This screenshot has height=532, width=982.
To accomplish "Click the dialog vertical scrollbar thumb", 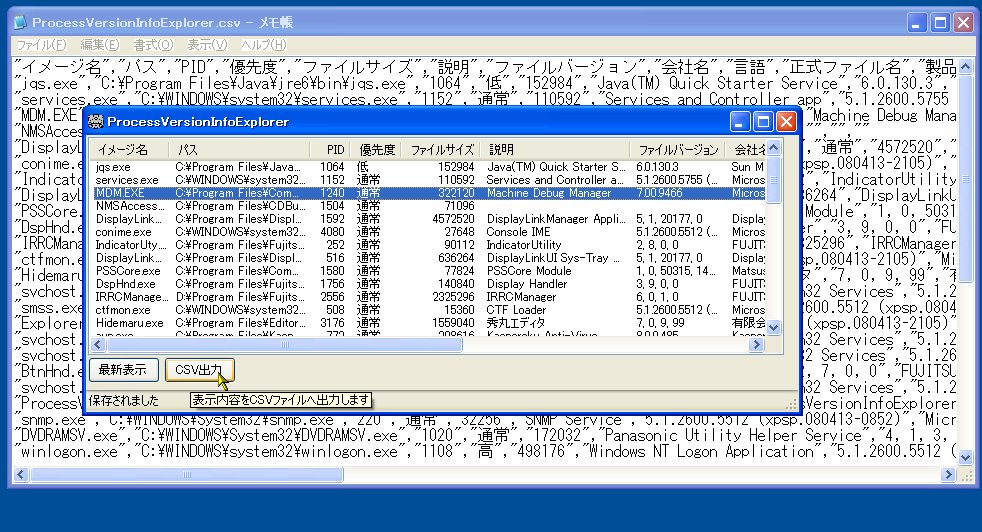I will (x=773, y=180).
